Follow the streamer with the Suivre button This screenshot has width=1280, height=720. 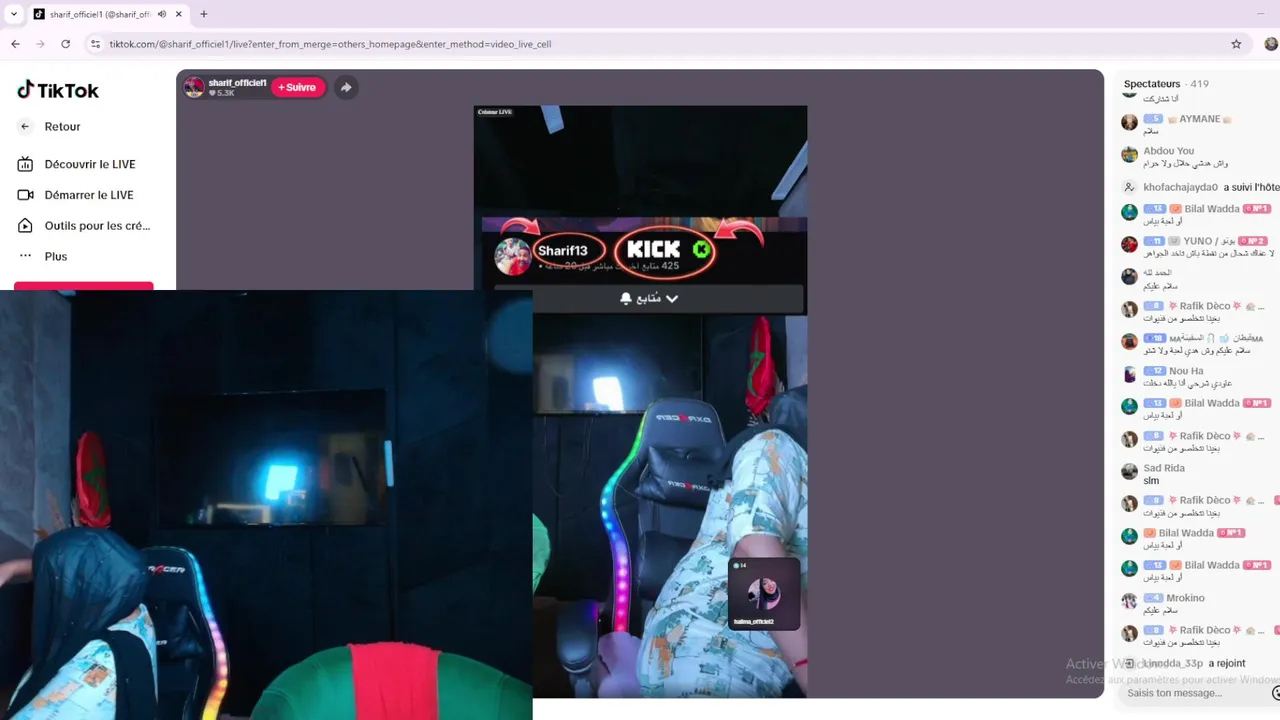(298, 87)
